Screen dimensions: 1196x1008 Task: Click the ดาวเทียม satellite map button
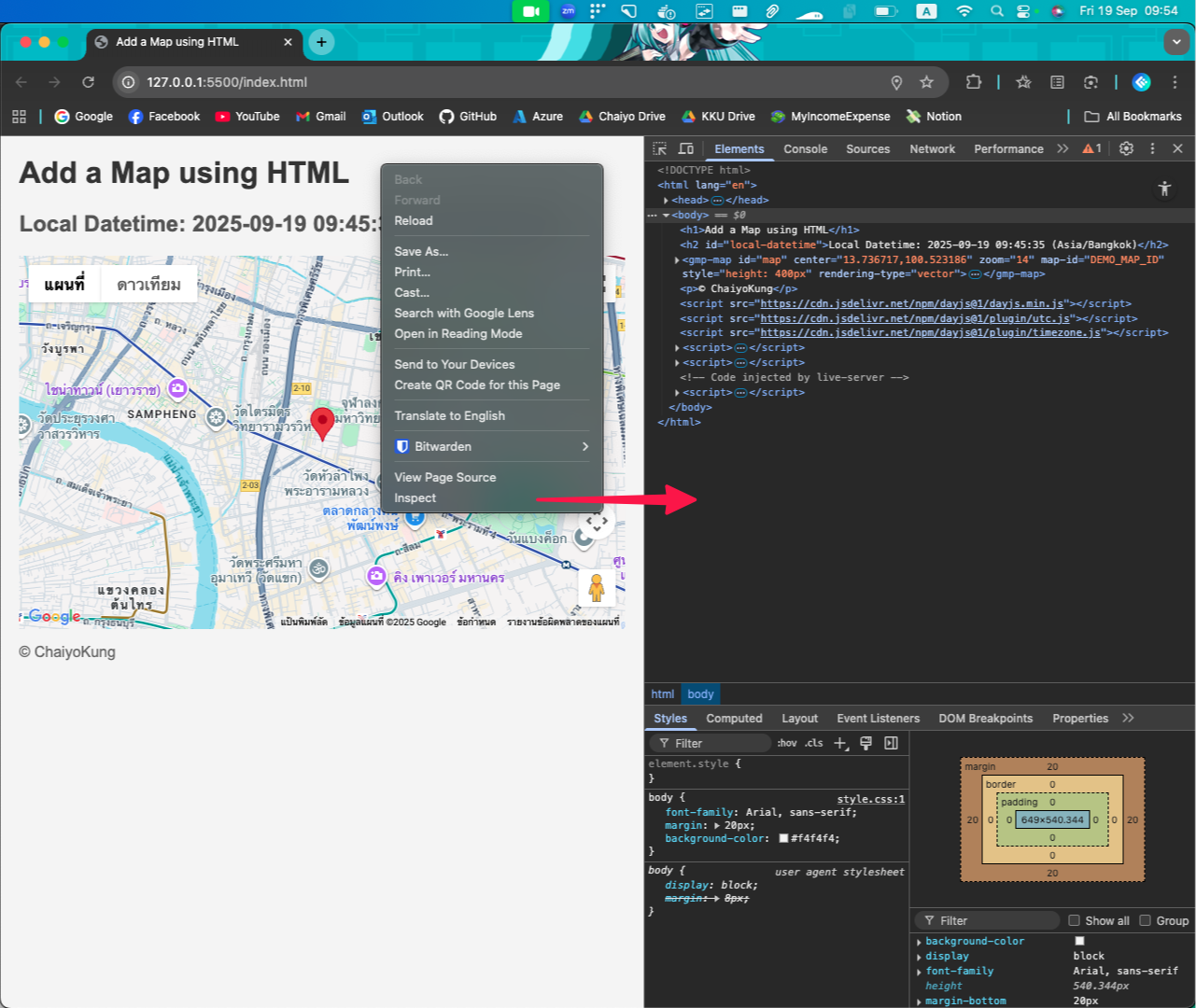click(149, 284)
